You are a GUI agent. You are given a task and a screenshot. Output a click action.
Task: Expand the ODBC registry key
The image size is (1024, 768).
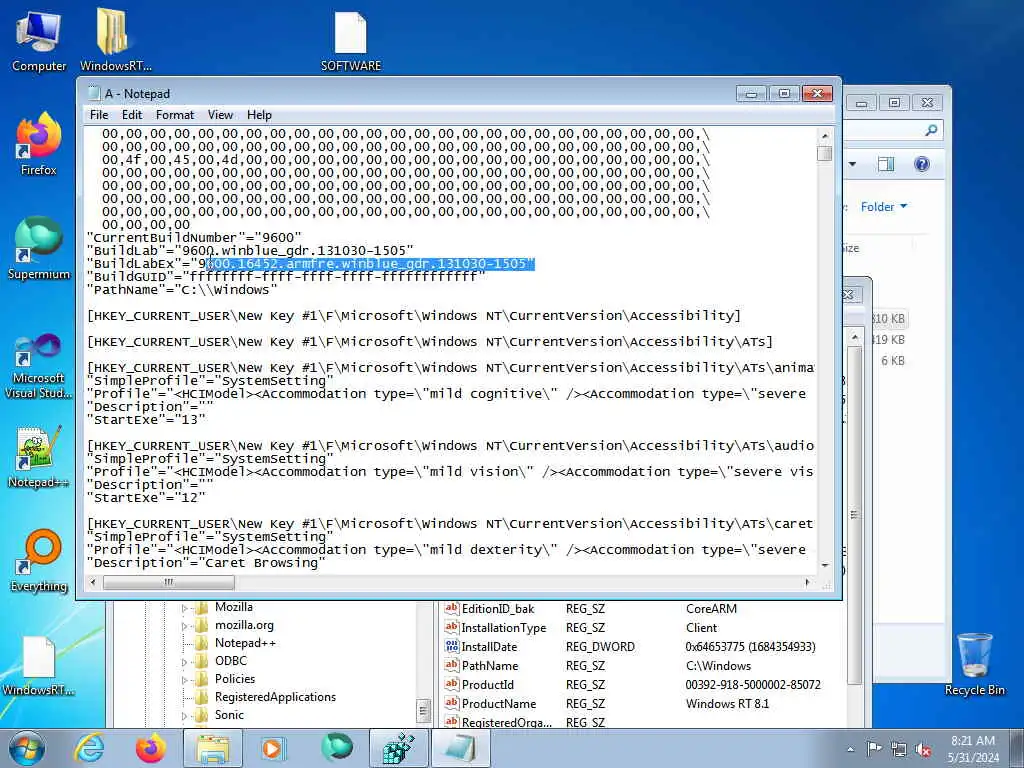[x=184, y=662]
